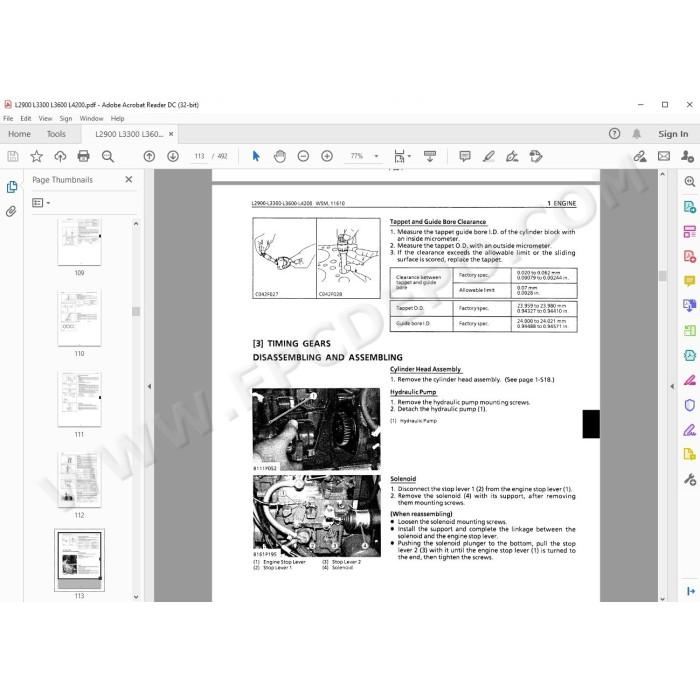Send the file by email icon

664,156
